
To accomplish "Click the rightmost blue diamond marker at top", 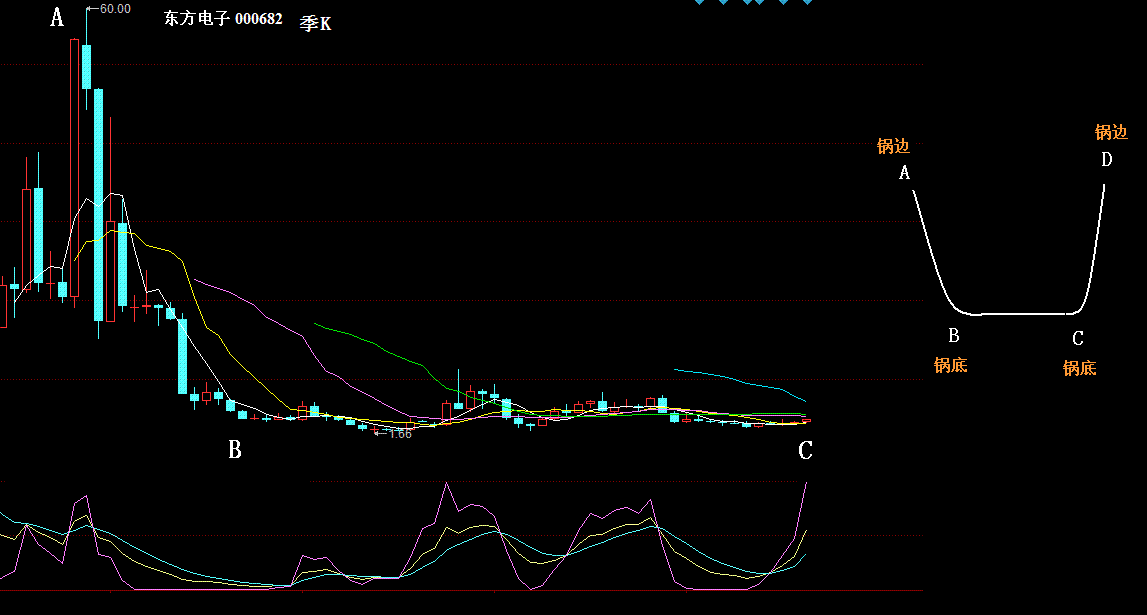I will (x=807, y=2).
